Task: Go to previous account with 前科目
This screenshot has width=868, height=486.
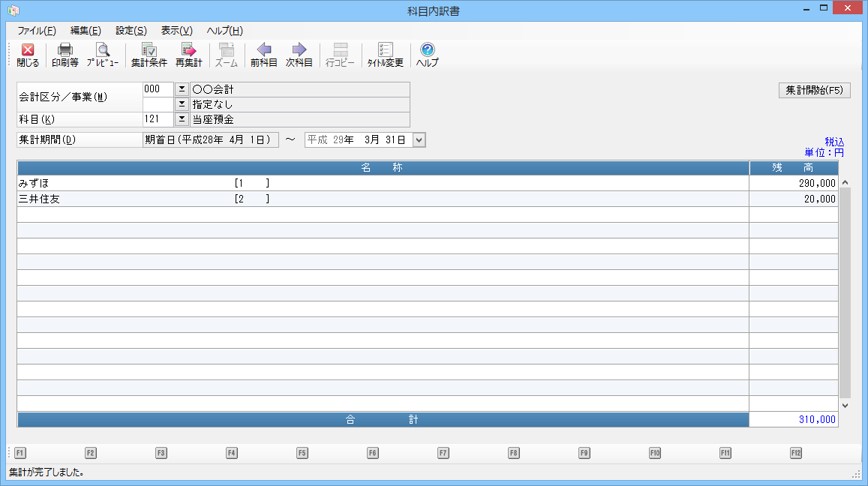Action: tap(264, 55)
